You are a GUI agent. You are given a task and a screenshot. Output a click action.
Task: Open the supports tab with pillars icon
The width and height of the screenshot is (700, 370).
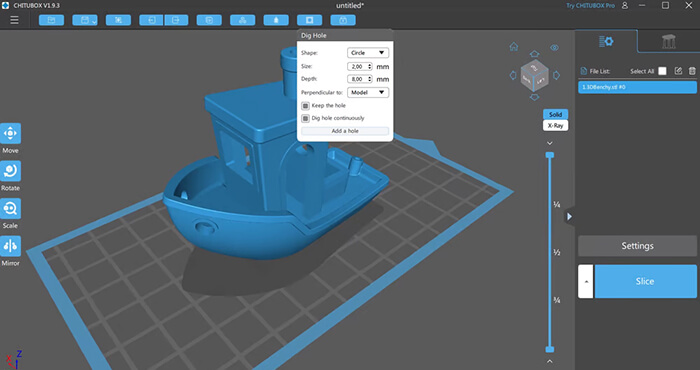(669, 42)
